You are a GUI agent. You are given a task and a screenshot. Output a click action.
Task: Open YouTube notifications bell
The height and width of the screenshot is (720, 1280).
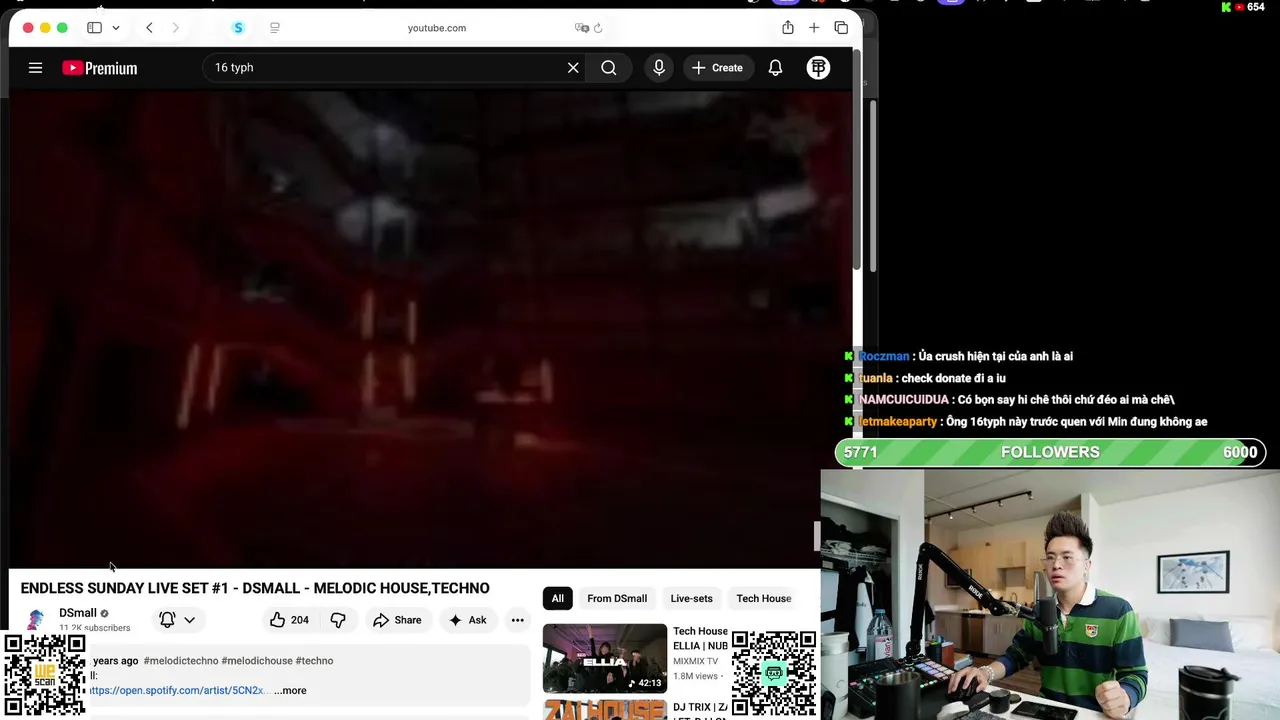point(775,68)
